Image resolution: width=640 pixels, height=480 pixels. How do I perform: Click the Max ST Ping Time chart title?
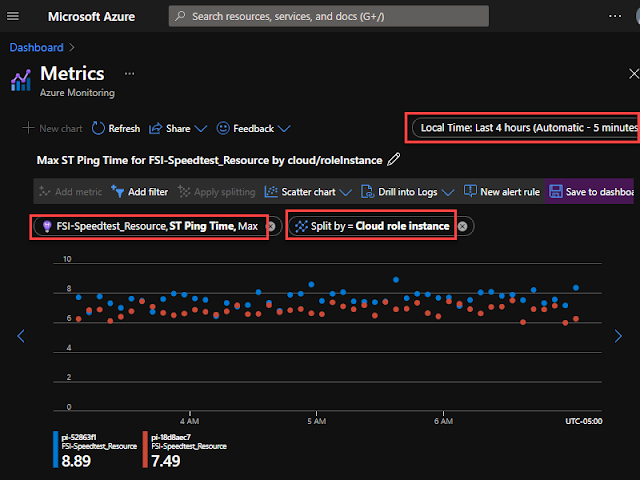tap(209, 160)
